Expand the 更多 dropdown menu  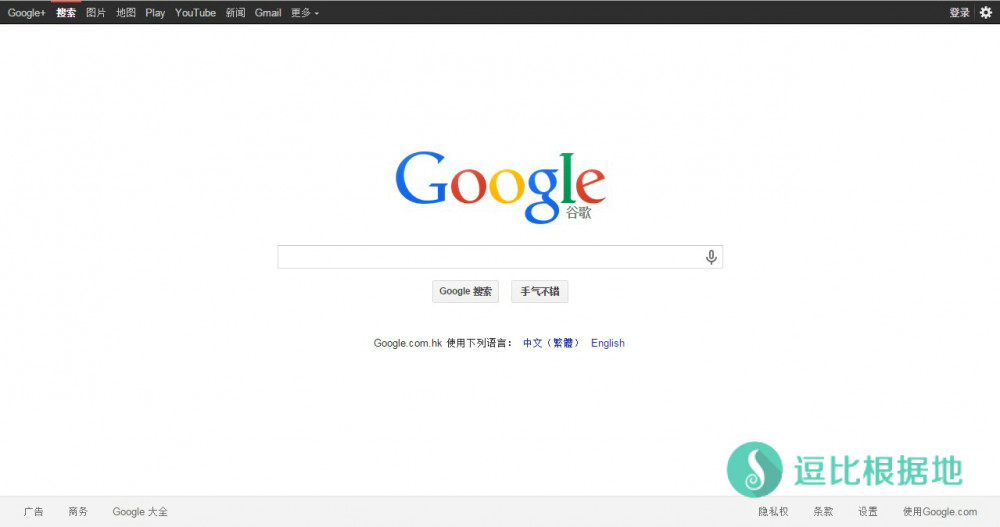point(304,13)
